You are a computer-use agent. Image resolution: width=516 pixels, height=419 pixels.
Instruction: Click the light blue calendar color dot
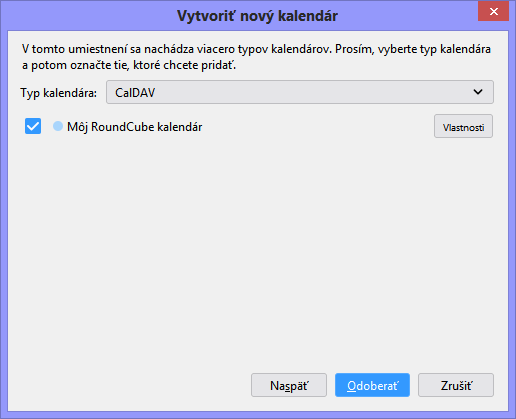(x=58, y=126)
